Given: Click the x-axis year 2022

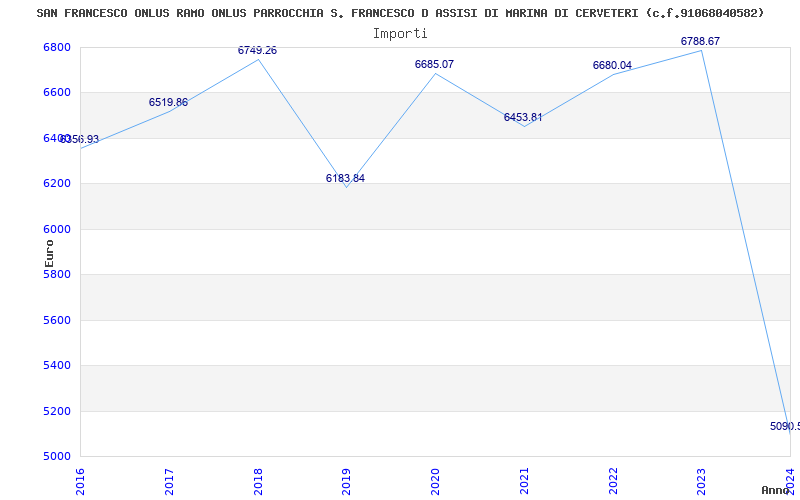Looking at the screenshot, I should 613,481.
